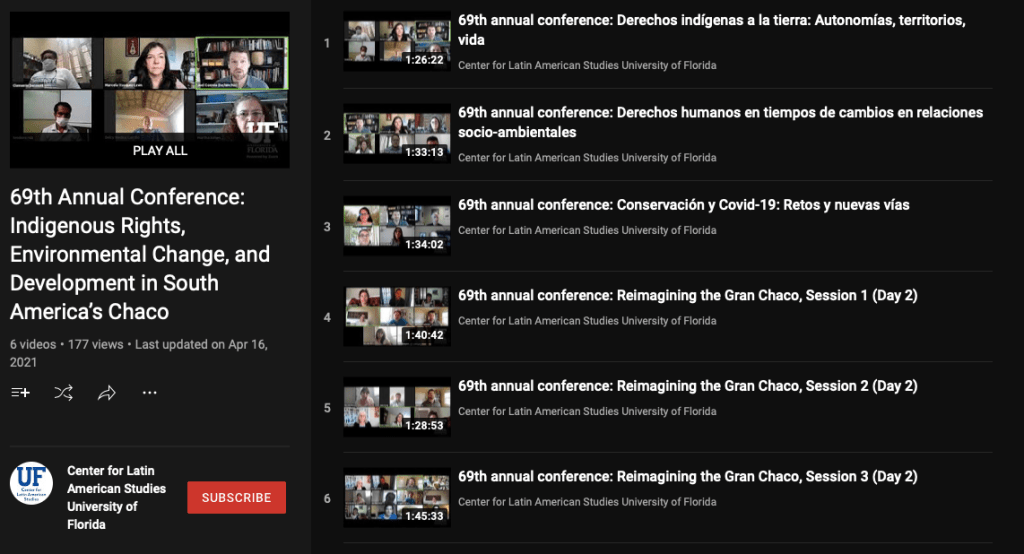
Task: Open the Session 1 (Day 2) video thumbnail
Action: [396, 316]
